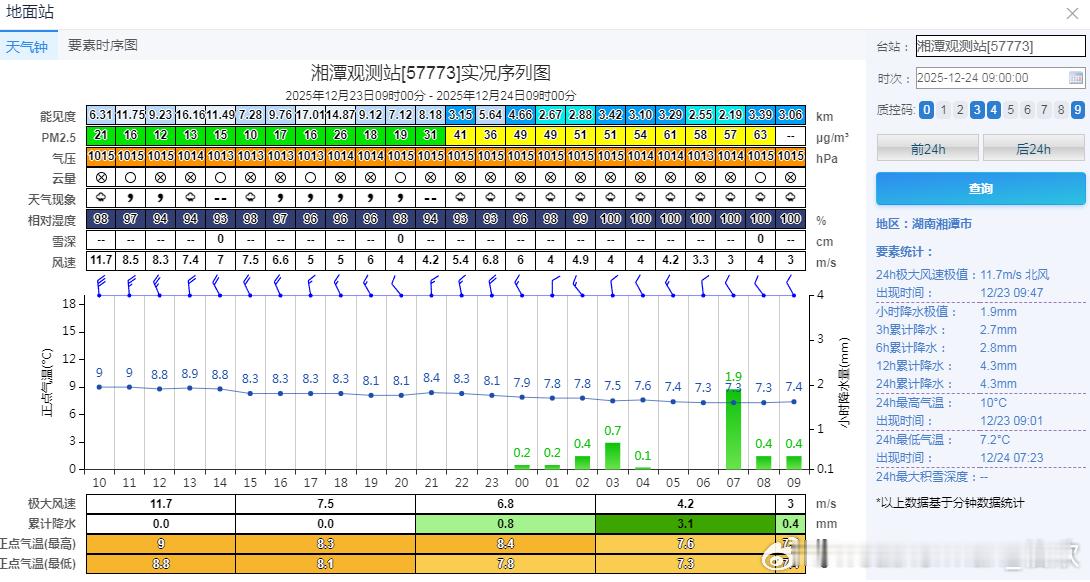The image size is (1090, 582).
Task: Click the 3h累计降水 value 2.7mm
Action: pos(998,330)
